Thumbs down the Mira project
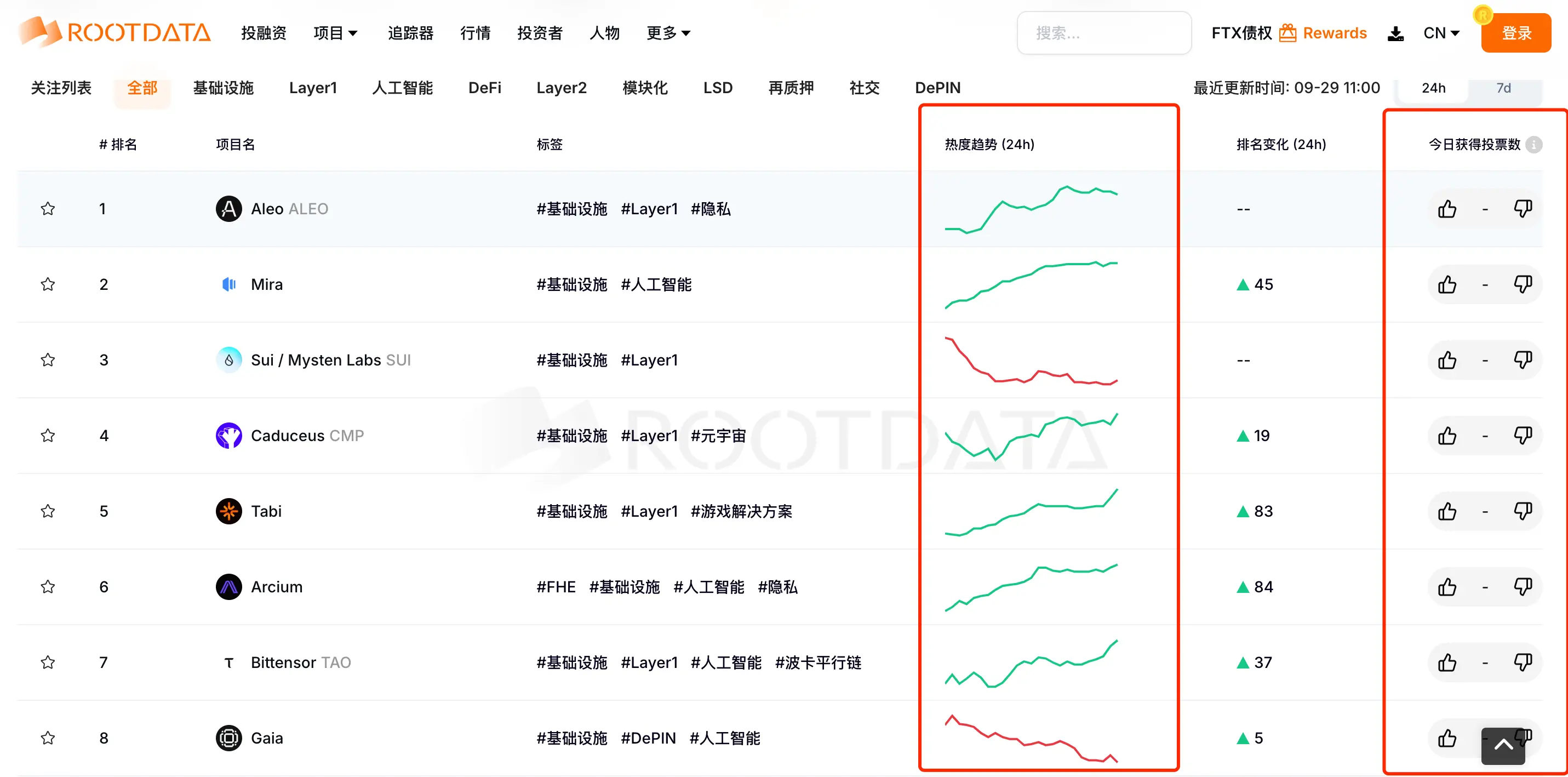The width and height of the screenshot is (1568, 777). pyautogui.click(x=1523, y=284)
